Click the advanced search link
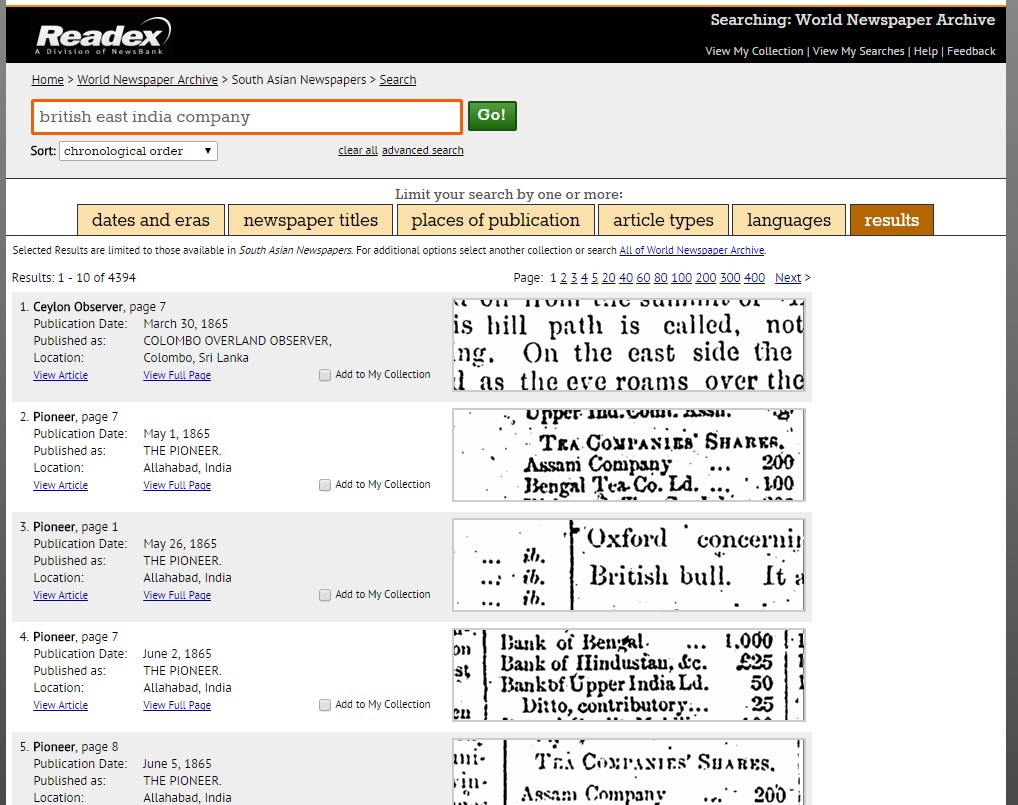 (x=422, y=150)
